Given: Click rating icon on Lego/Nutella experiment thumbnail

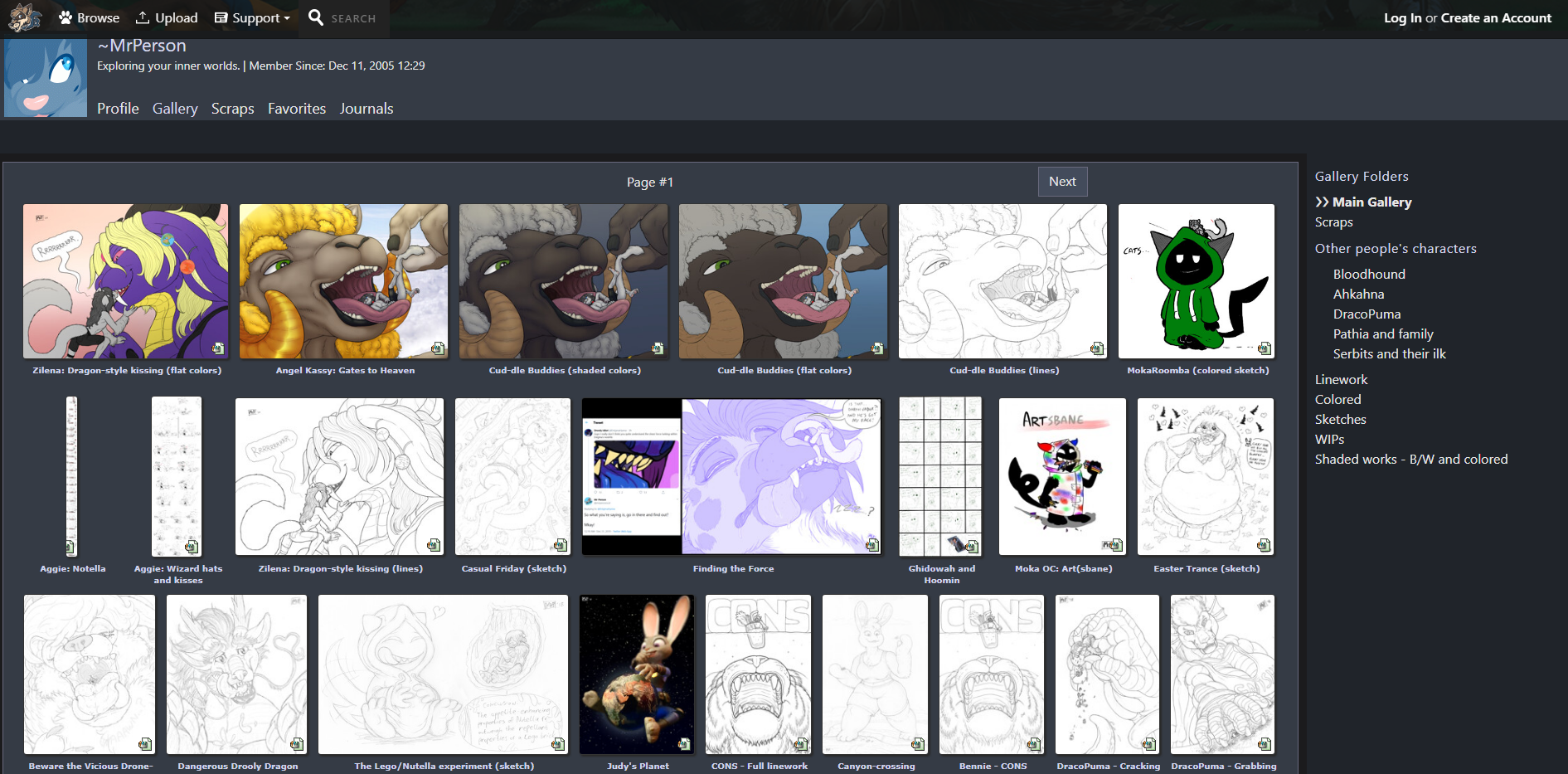Looking at the screenshot, I should pyautogui.click(x=558, y=743).
